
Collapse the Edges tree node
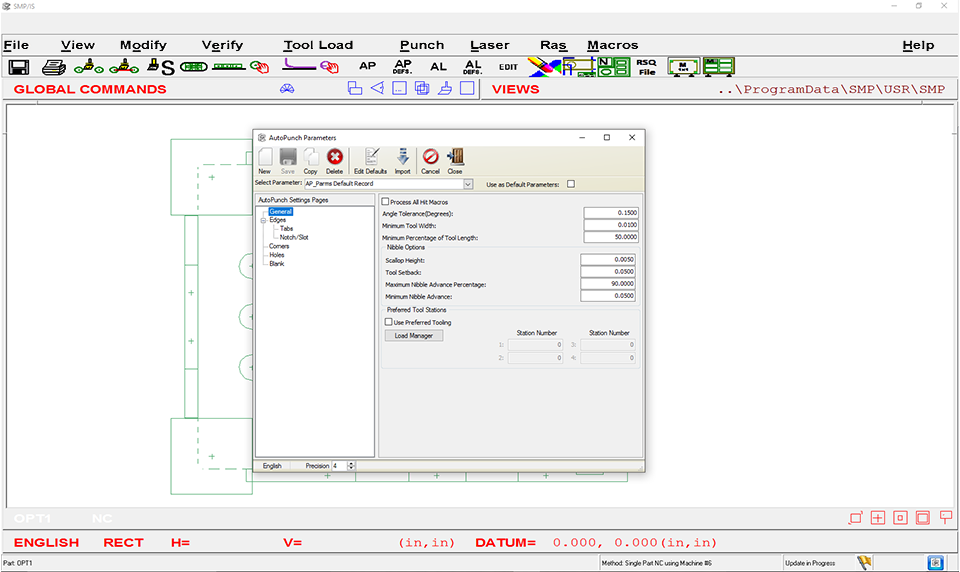coord(263,220)
